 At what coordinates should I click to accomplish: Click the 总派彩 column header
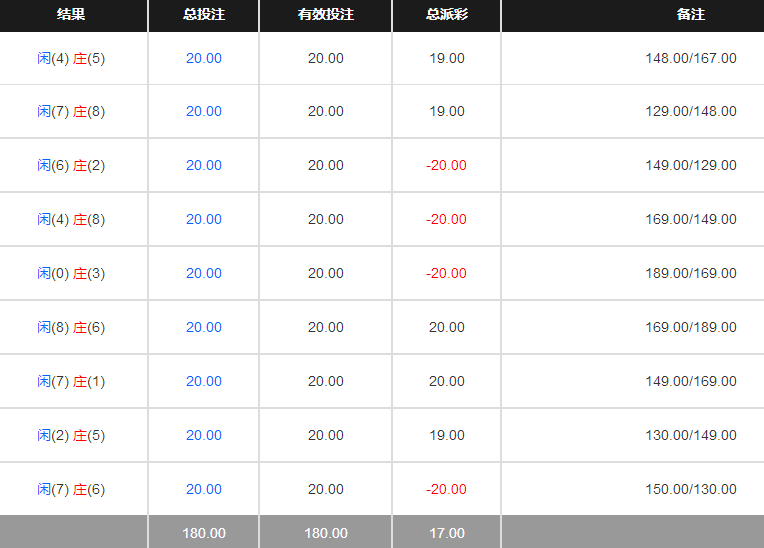[447, 14]
